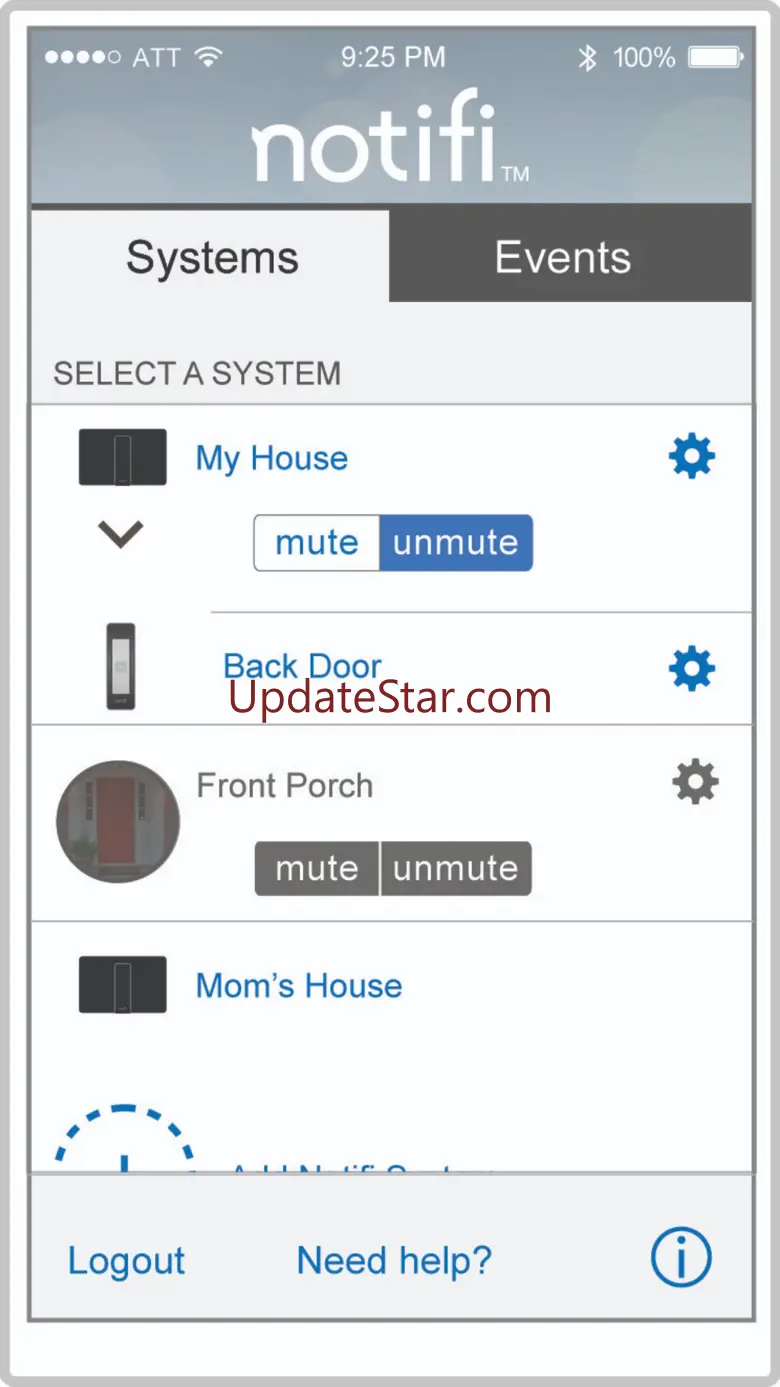Screen dimensions: 780x1387
Task: Mute the Front Porch device
Action: click(x=317, y=868)
